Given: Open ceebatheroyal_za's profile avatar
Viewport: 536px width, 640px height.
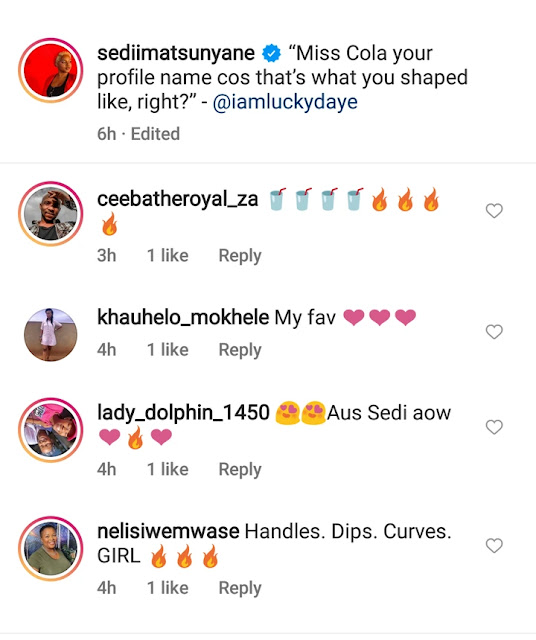Looking at the screenshot, I should point(51,213).
